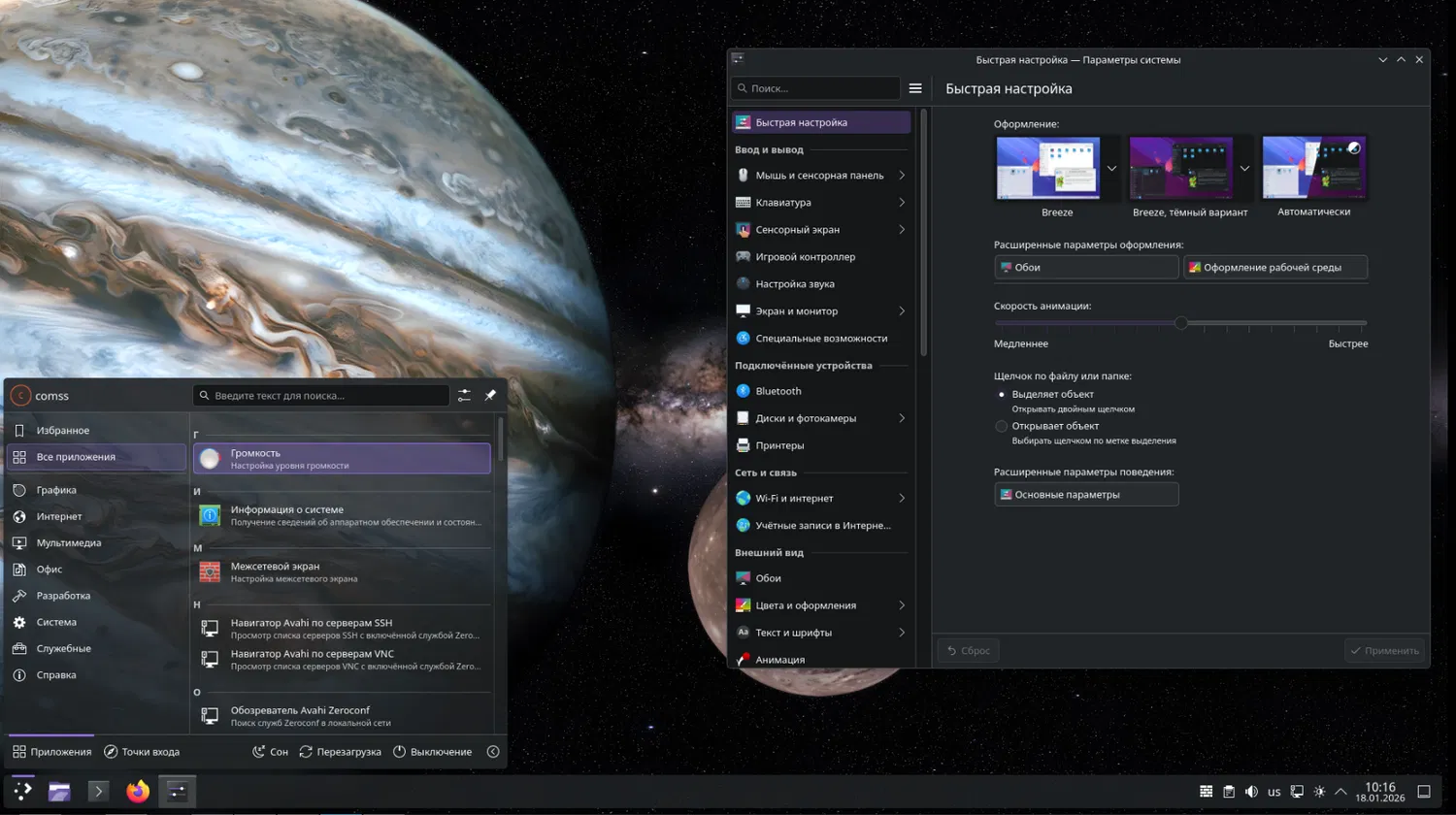Click the 'us' keyboard layout indicator
This screenshot has width=1456, height=815.
[1274, 792]
